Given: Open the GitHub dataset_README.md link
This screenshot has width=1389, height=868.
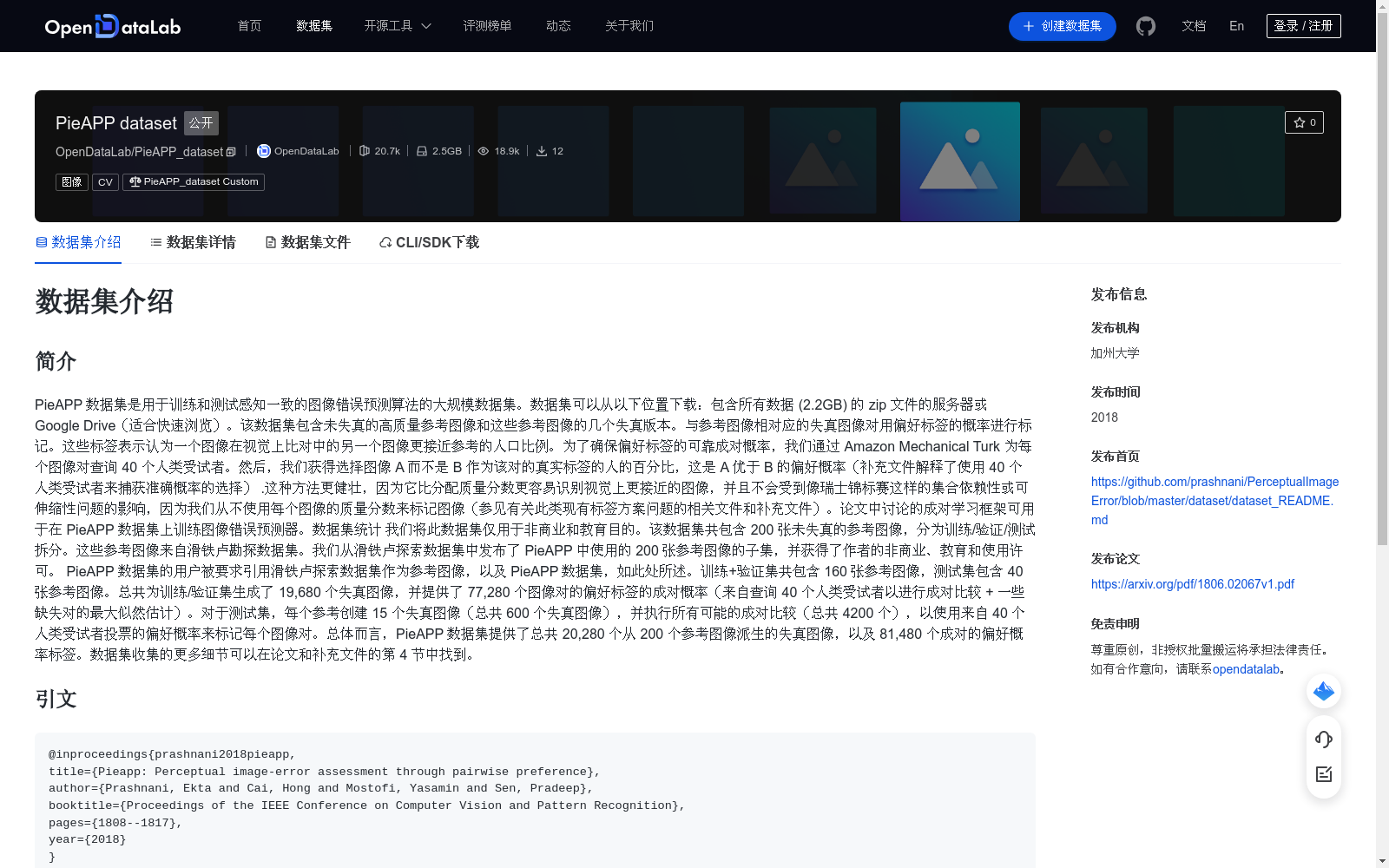Looking at the screenshot, I should (1215, 501).
